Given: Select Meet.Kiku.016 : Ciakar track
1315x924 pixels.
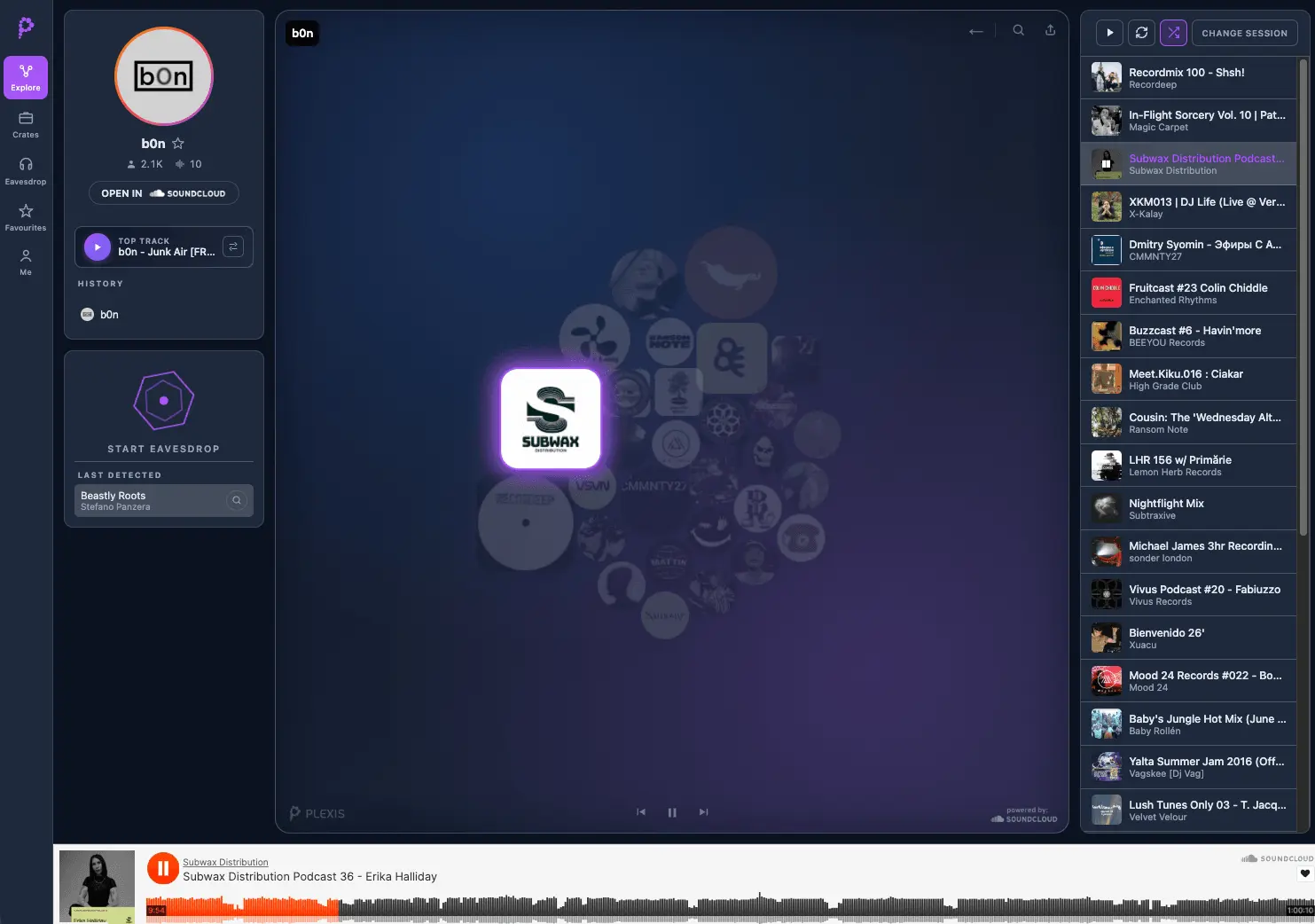Looking at the screenshot, I should click(1188, 380).
